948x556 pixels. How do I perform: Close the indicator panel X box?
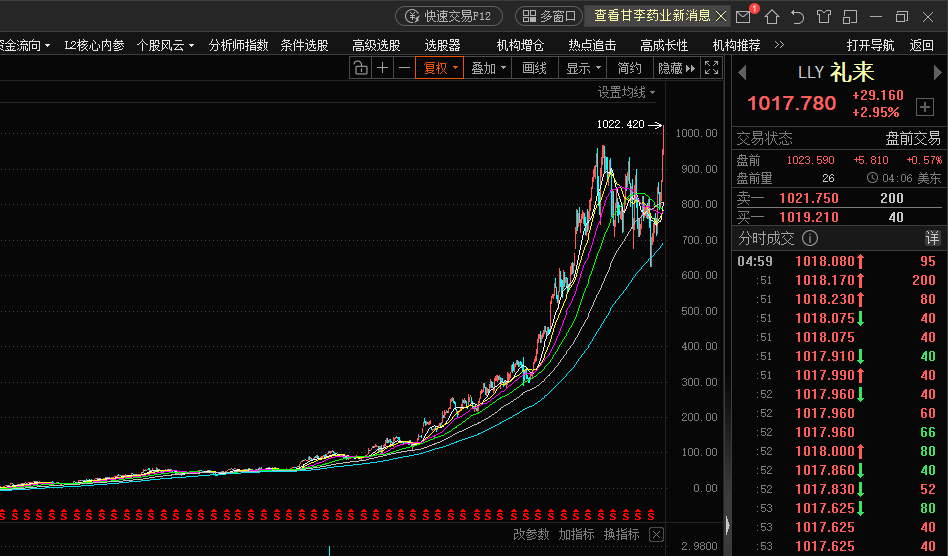656,534
